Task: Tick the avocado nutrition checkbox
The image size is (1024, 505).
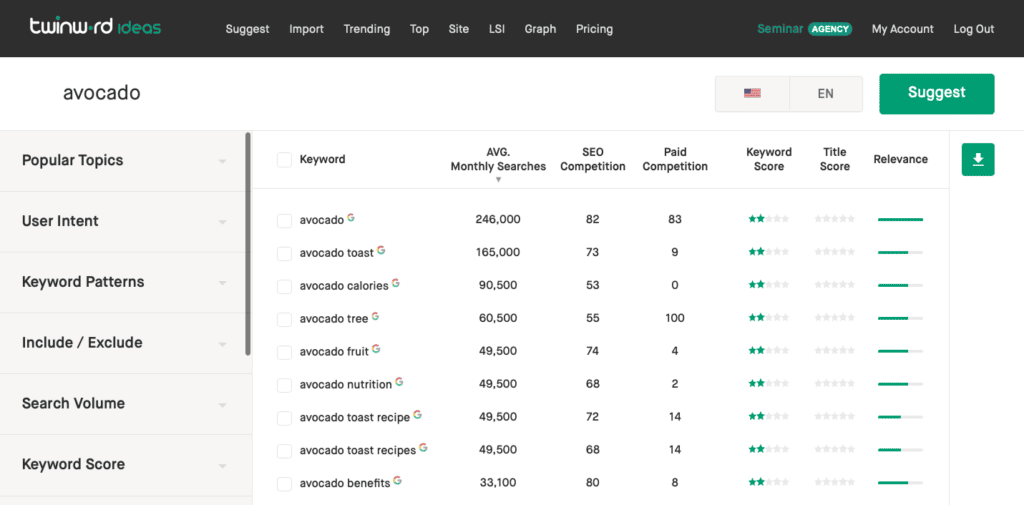Action: pyautogui.click(x=284, y=385)
